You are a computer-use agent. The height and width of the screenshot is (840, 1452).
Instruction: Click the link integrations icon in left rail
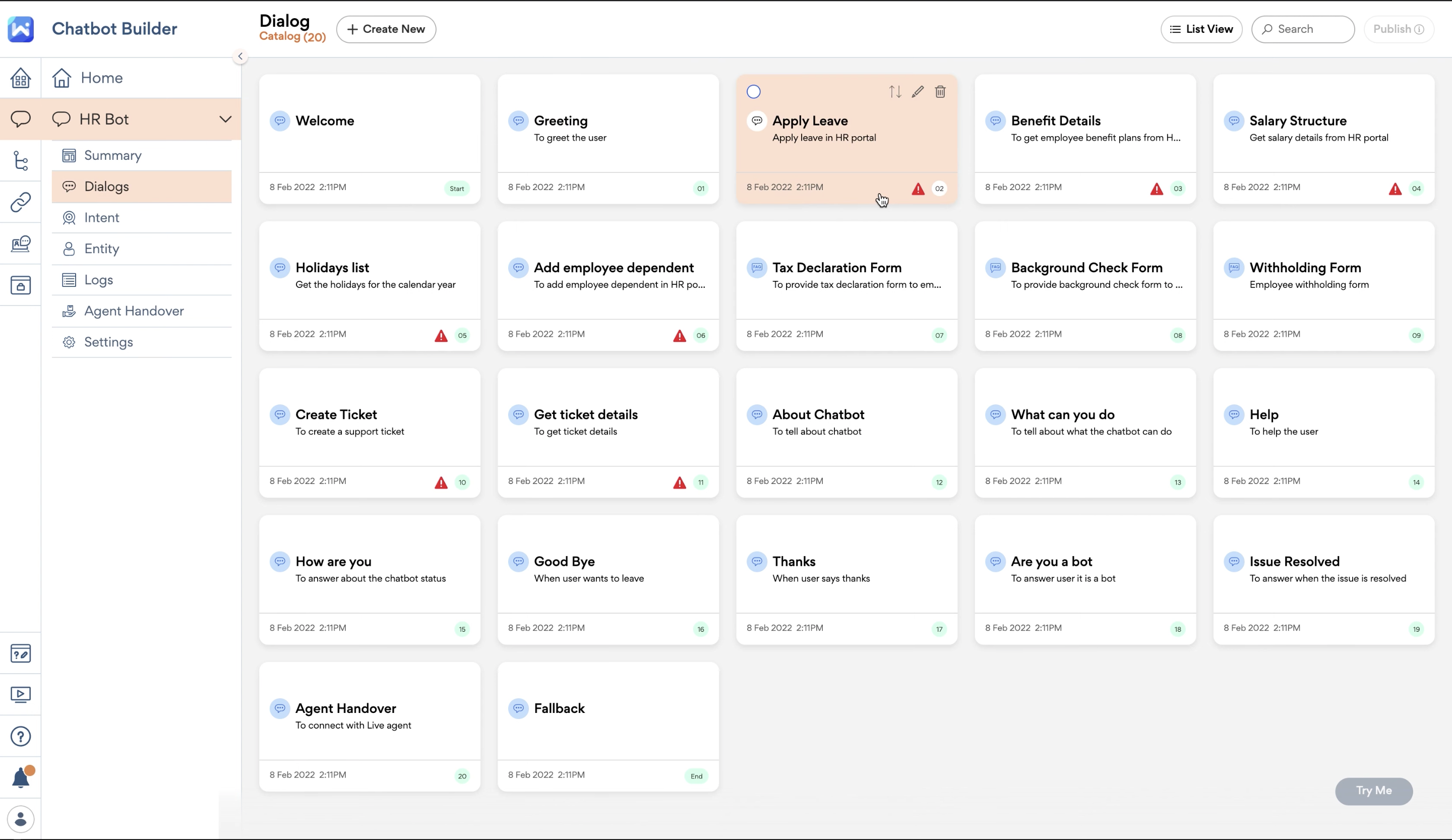(21, 202)
